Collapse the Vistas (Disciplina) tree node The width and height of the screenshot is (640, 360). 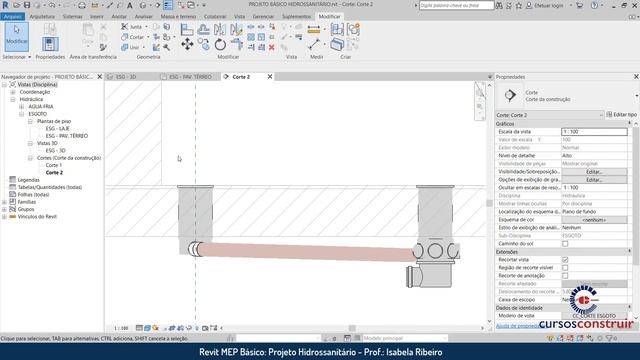(4, 84)
